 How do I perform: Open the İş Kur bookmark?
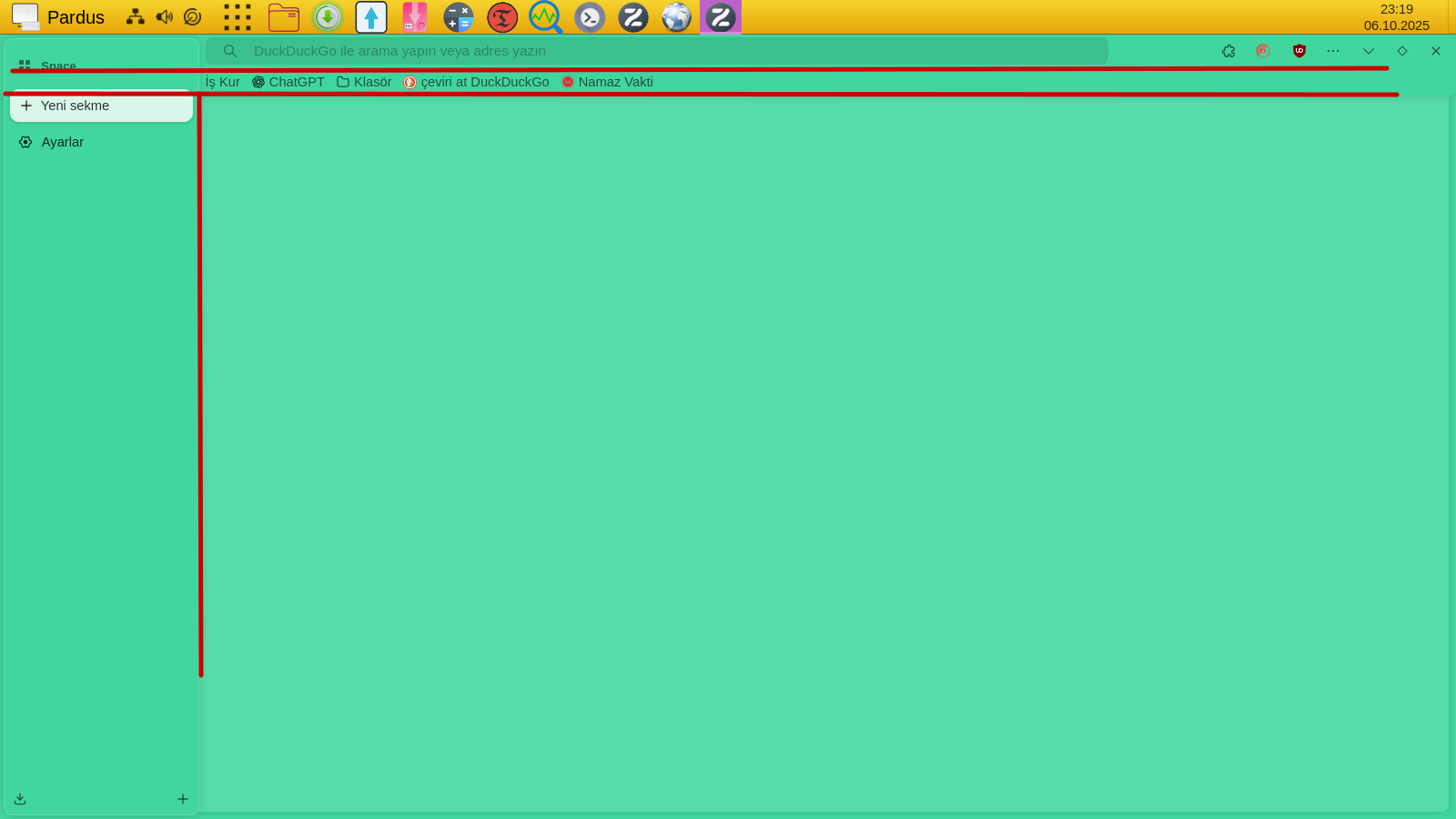(x=223, y=82)
